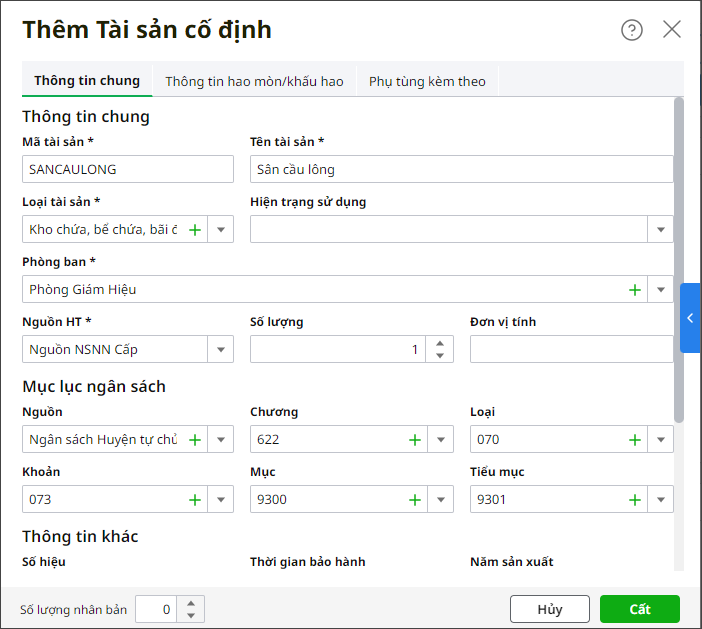Viewport: 702px width, 629px height.
Task: Click the Tên tài sản input field
Action: (x=461, y=170)
